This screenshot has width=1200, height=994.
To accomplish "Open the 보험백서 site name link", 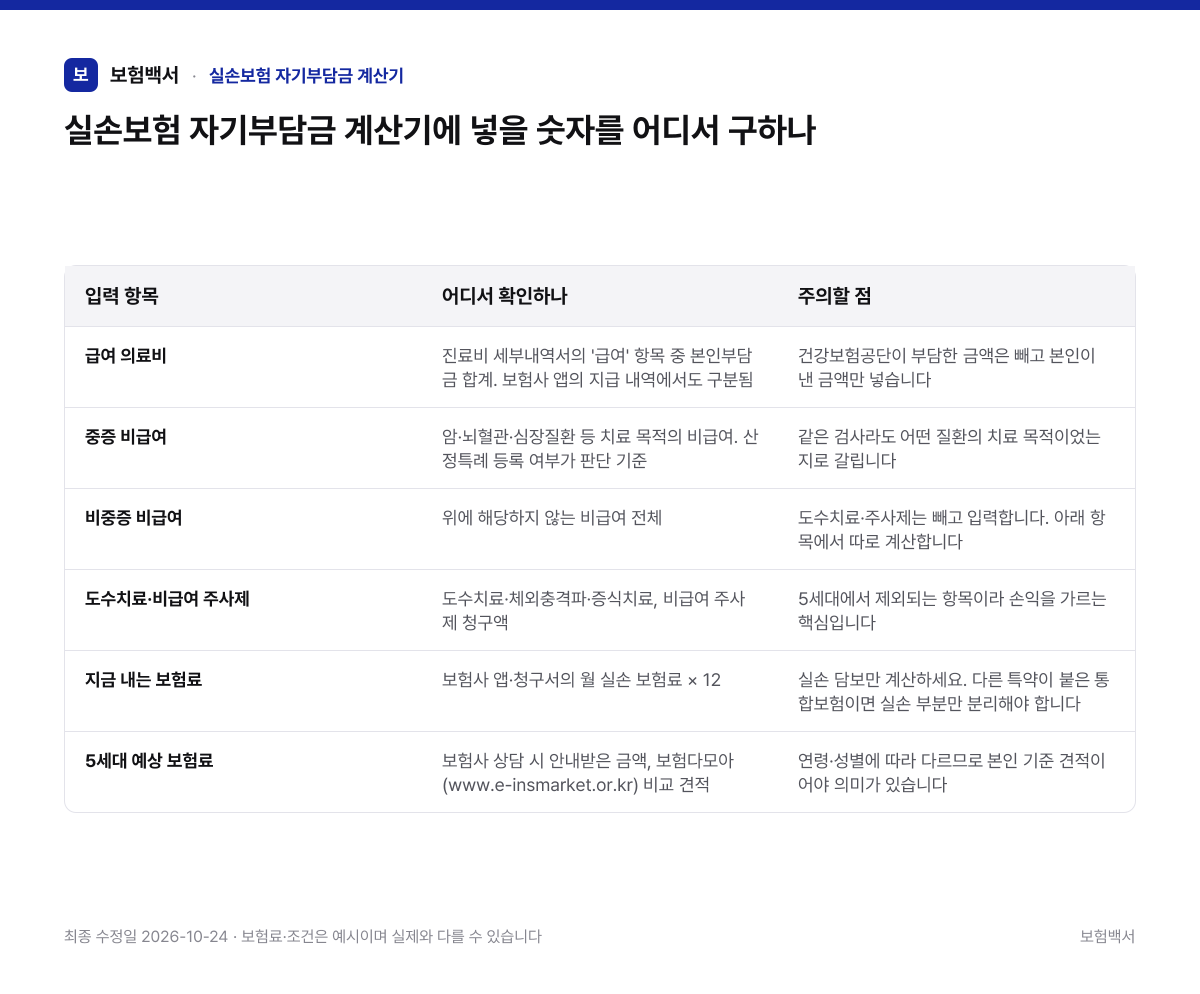I will click(x=144, y=75).
